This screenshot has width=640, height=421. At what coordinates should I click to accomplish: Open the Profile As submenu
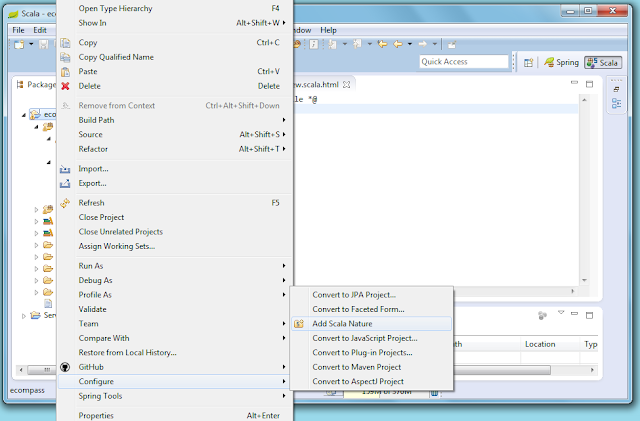point(176,295)
